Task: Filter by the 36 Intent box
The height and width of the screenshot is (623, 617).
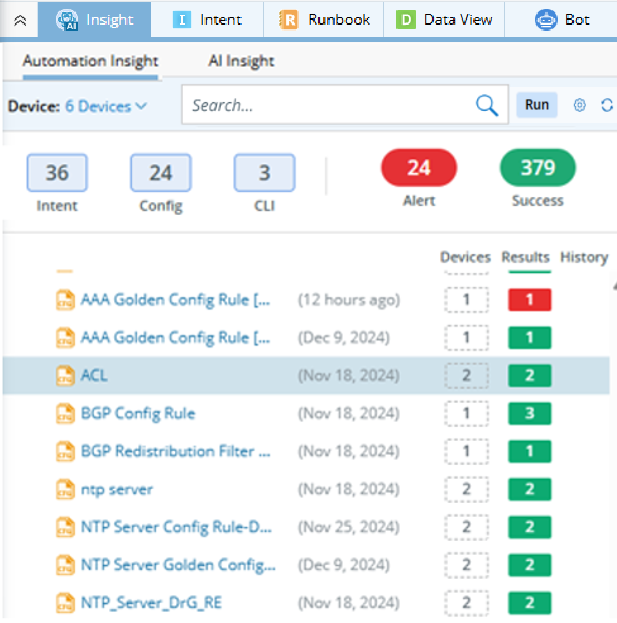Action: [x=57, y=173]
